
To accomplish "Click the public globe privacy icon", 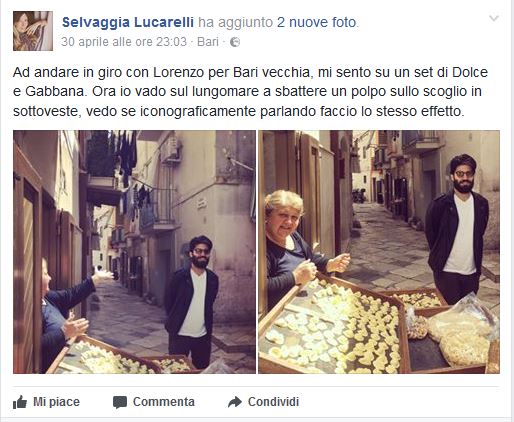I will [235, 42].
